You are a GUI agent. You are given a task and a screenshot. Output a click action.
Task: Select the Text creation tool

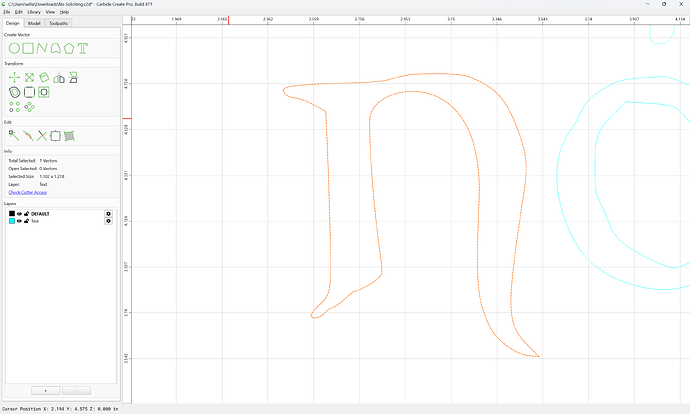click(83, 48)
